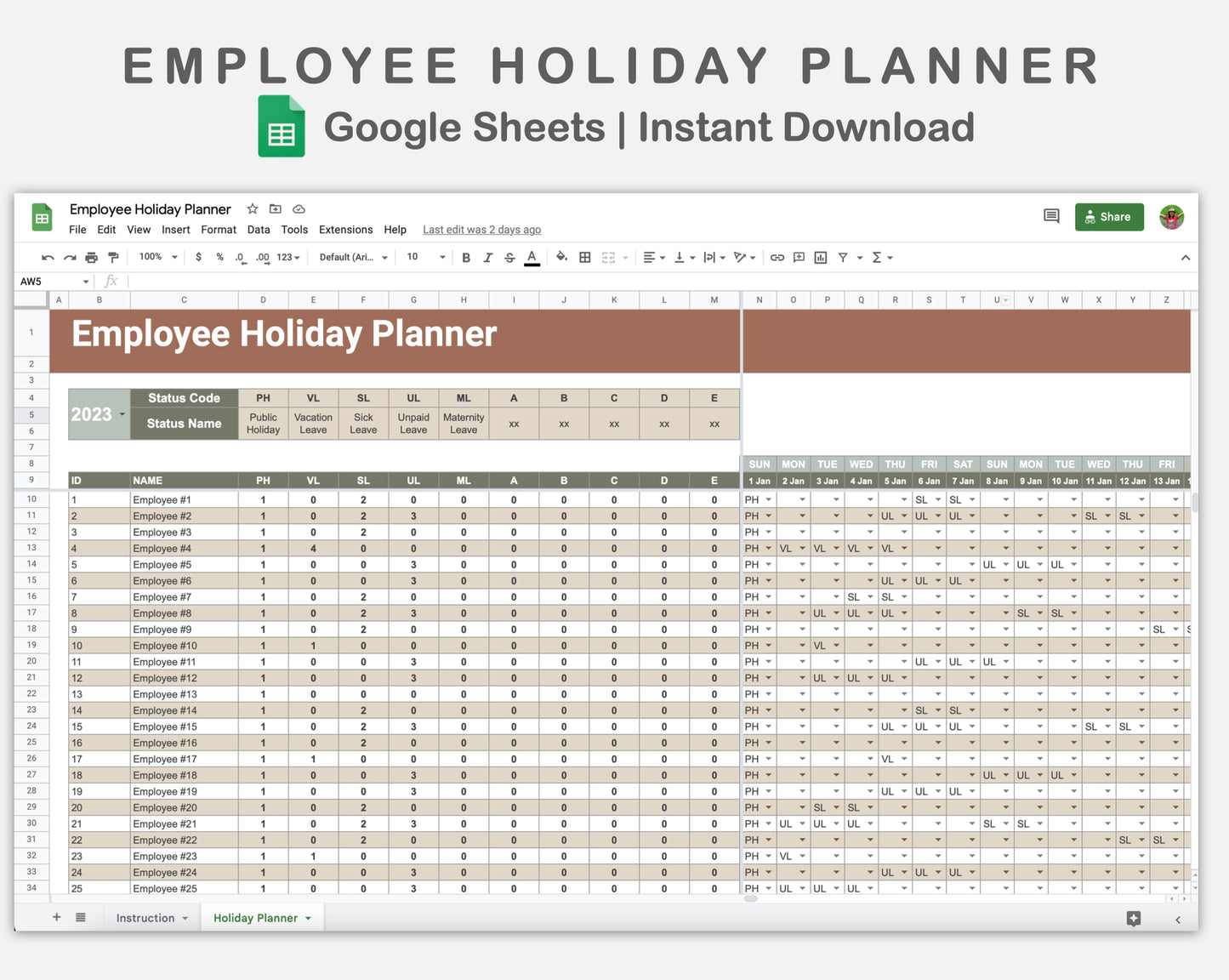Click the Insert comment icon in toolbar
Image resolution: width=1229 pixels, height=980 pixels.
pyautogui.click(x=799, y=257)
